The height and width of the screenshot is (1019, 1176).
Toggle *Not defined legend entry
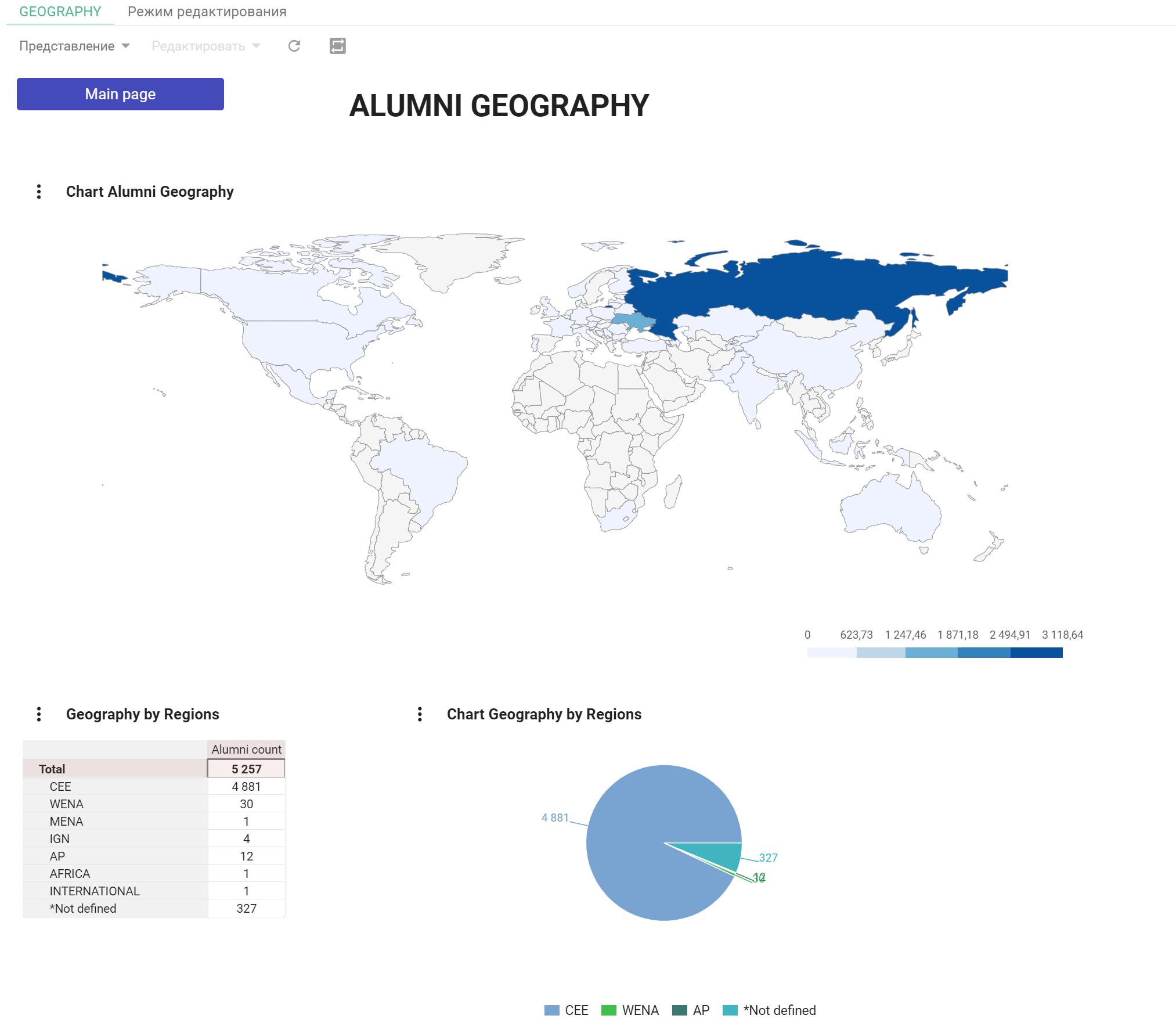coord(769,1010)
